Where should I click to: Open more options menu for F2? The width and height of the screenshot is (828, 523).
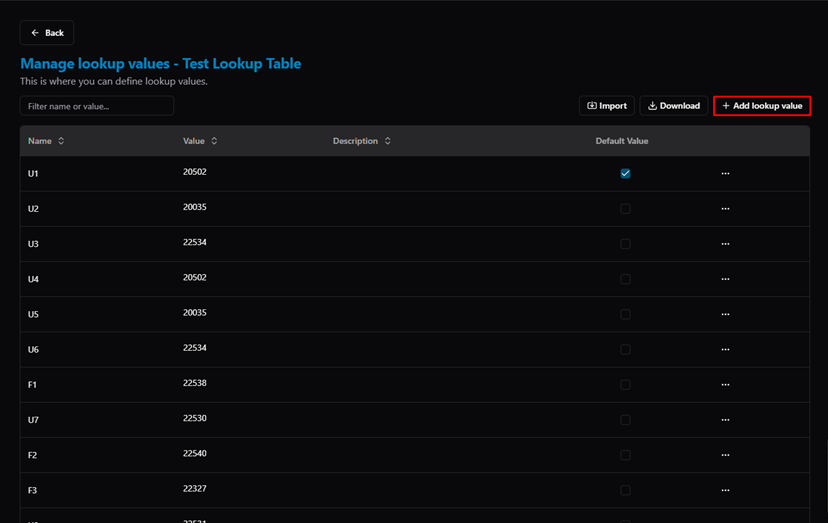pyautogui.click(x=725, y=455)
